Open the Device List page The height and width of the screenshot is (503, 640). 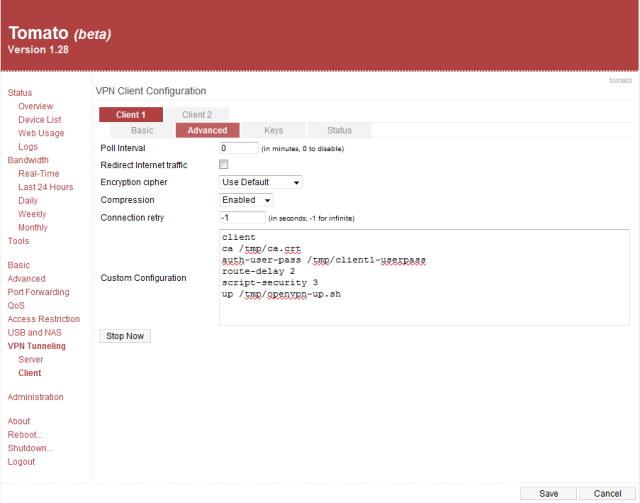coord(40,120)
